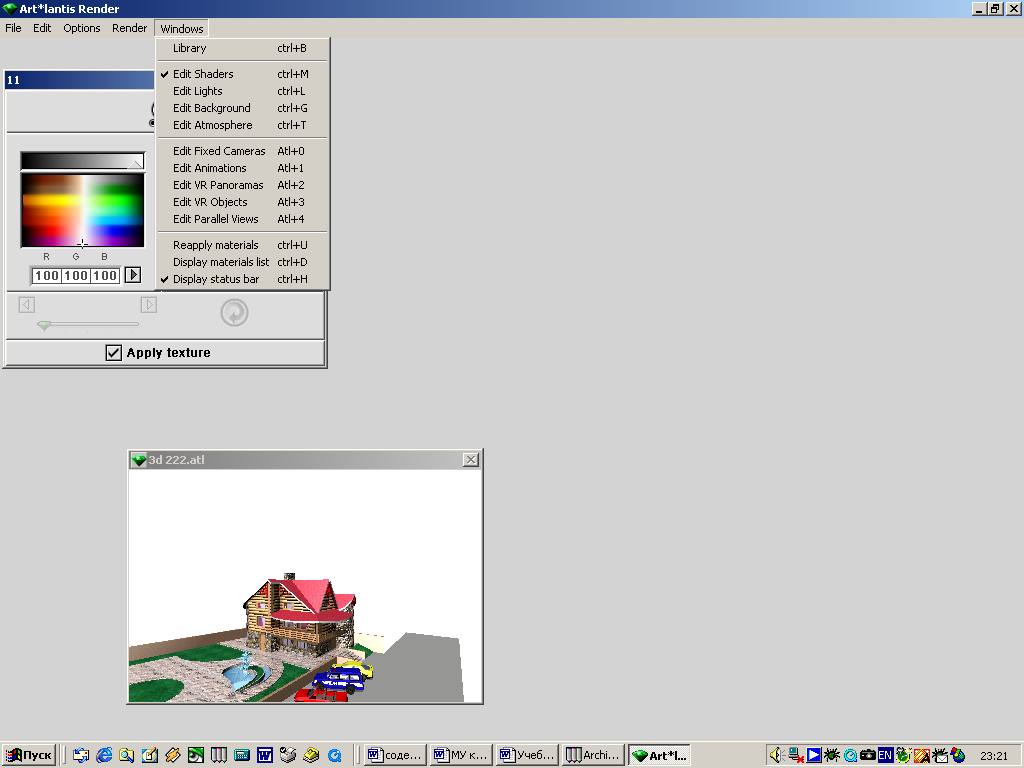Click the 3d 222.atl preview image
Image resolution: width=1024 pixels, height=768 pixels.
pyautogui.click(x=305, y=586)
